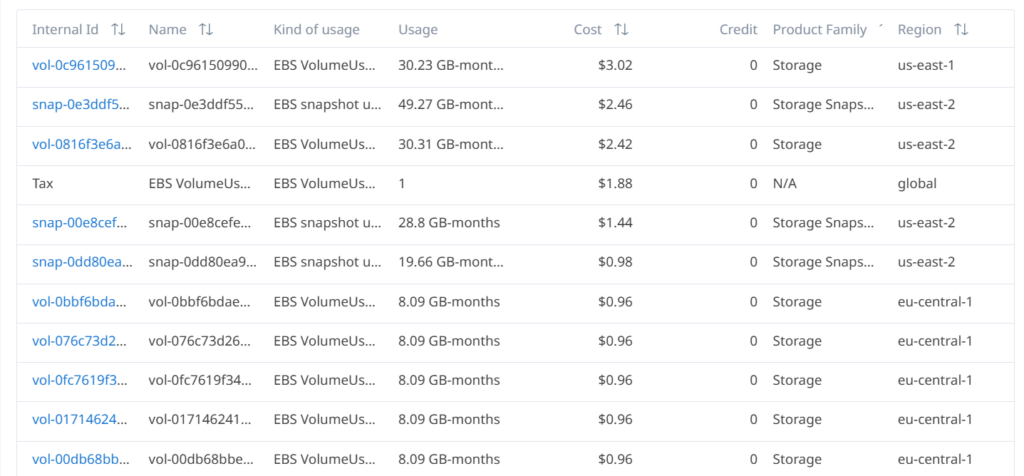This screenshot has height=476, width=1024.
Task: Sort table by Region column icon
Action: point(961,29)
